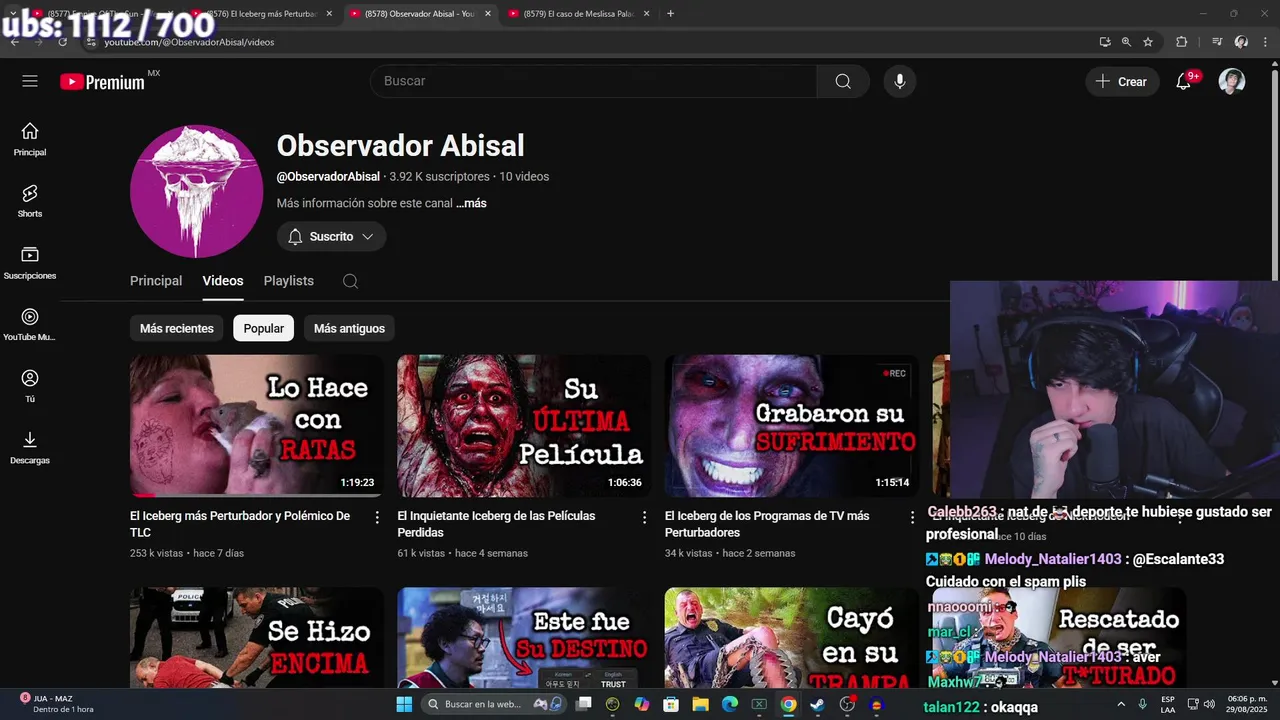Screen dimensions: 1280x720
Task: Open Grabaron su Sufrimiento thumbnail
Action: [792, 426]
